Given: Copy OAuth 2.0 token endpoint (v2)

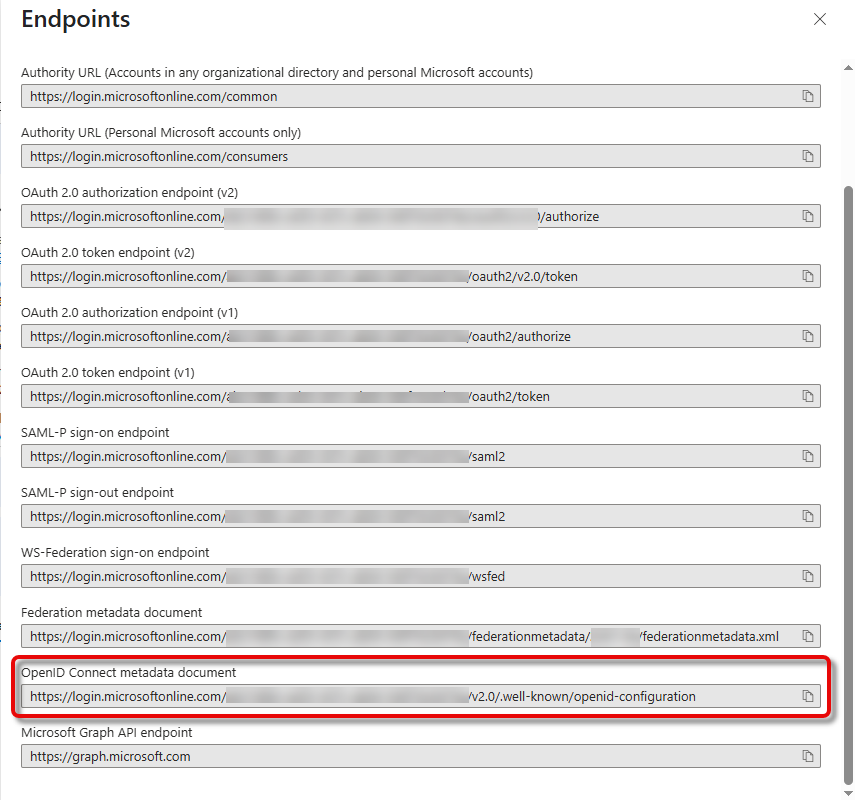Looking at the screenshot, I should (807, 277).
